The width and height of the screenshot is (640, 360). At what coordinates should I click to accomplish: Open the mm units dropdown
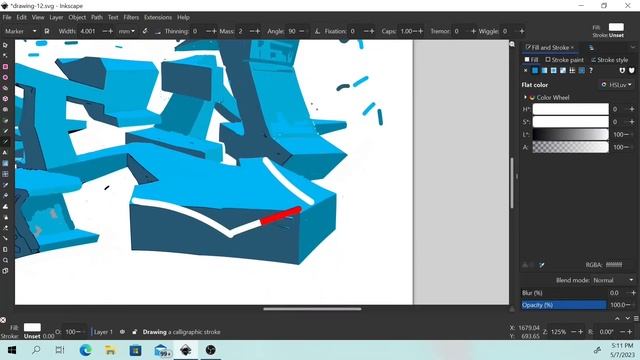pyautogui.click(x=127, y=31)
